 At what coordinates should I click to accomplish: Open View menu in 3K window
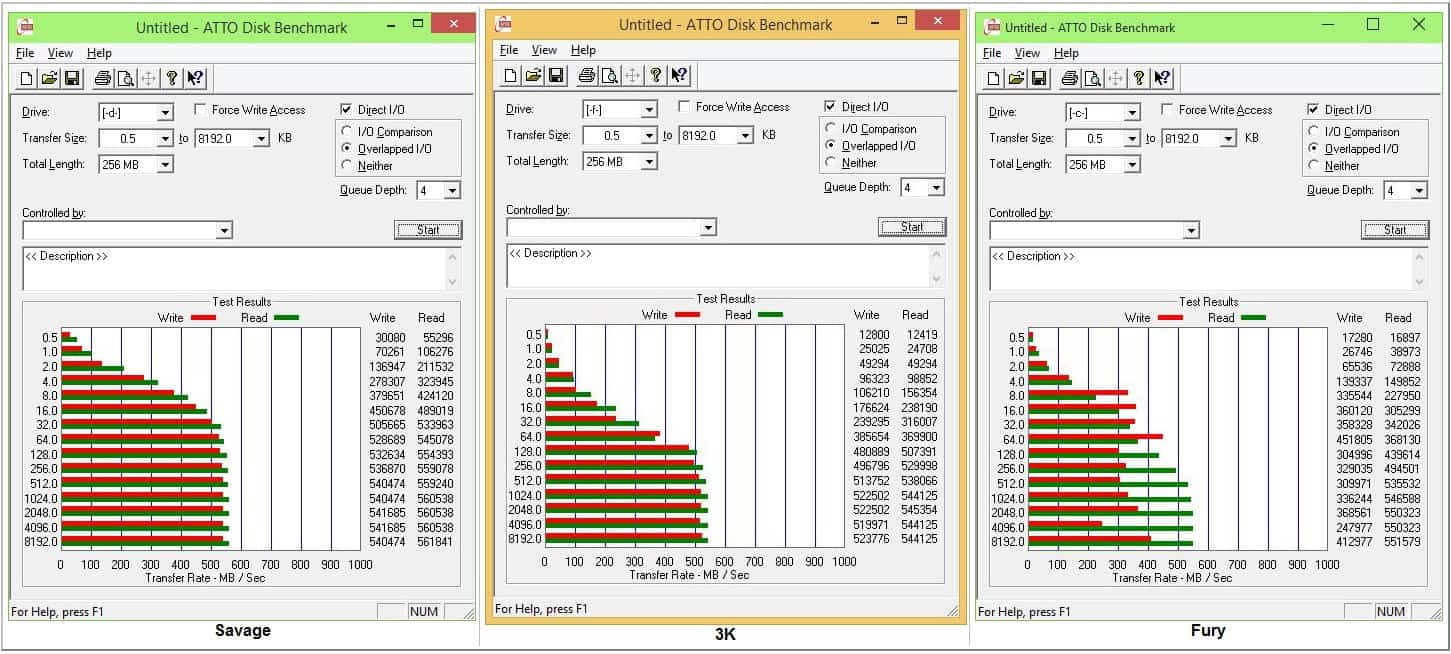(544, 50)
